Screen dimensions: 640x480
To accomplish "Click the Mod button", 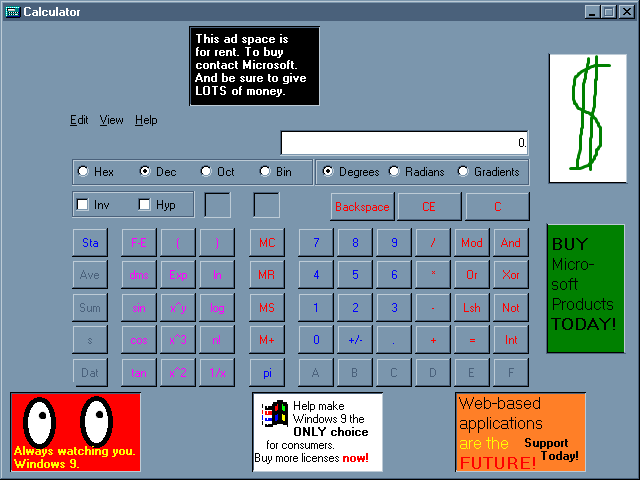I will tap(472, 242).
